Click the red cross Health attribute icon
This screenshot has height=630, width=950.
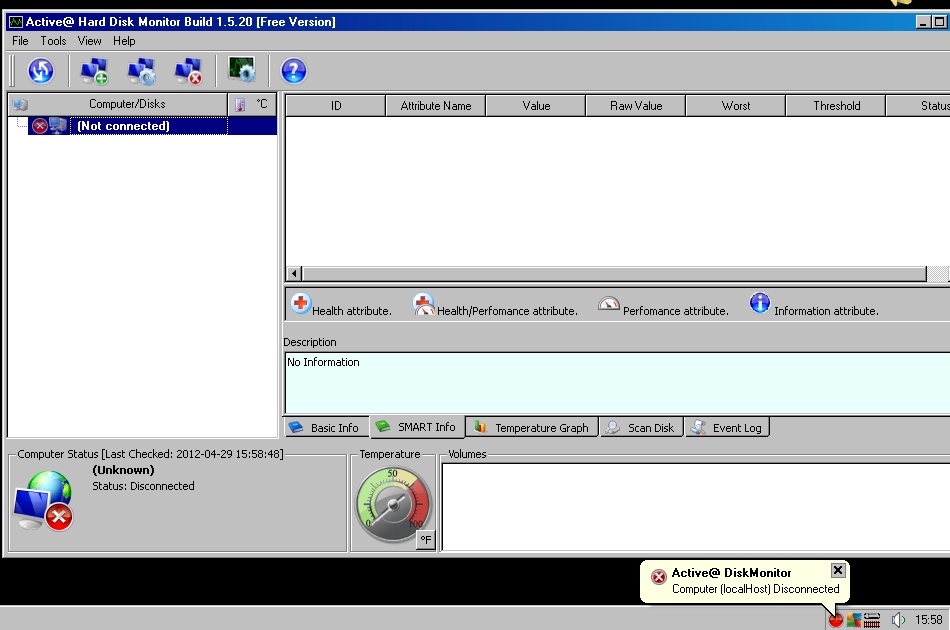[301, 303]
